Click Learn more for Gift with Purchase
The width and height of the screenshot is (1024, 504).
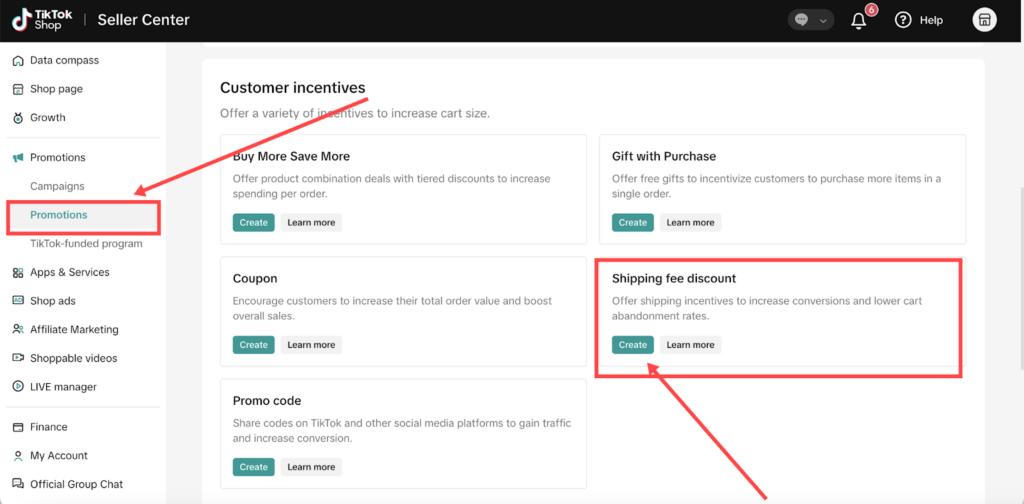[x=690, y=222]
